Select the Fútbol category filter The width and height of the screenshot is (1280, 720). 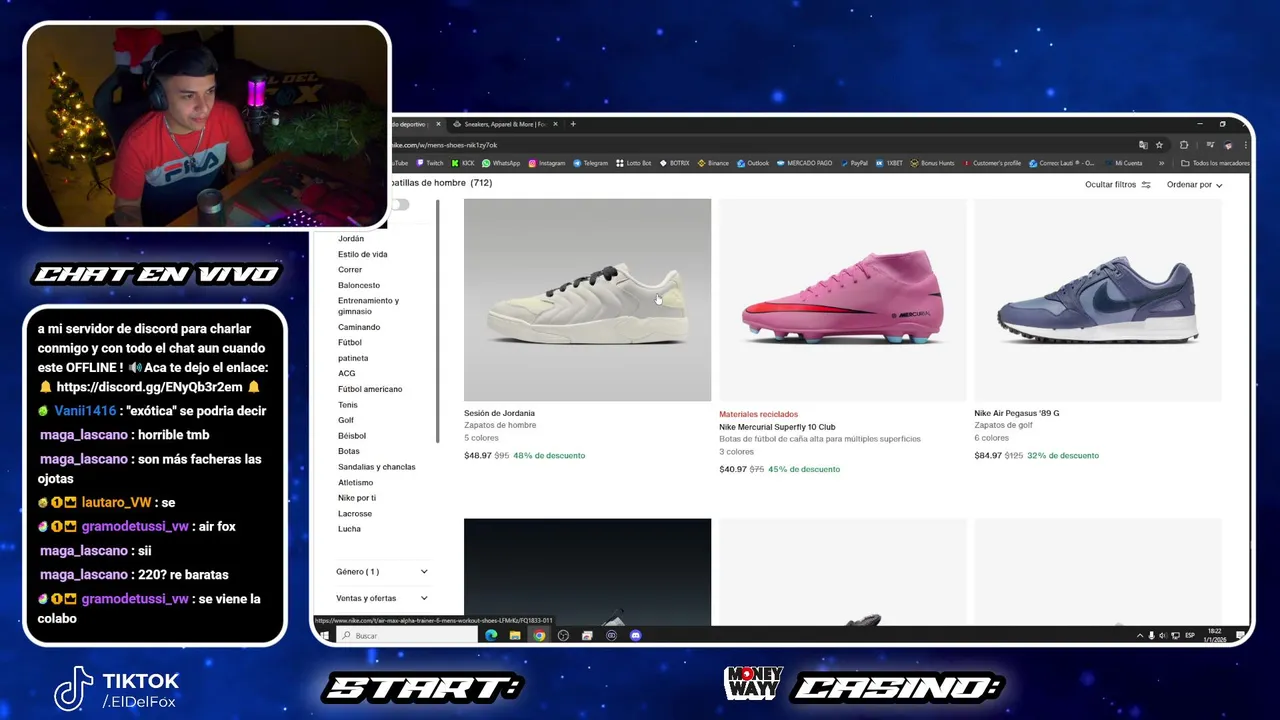click(x=350, y=343)
